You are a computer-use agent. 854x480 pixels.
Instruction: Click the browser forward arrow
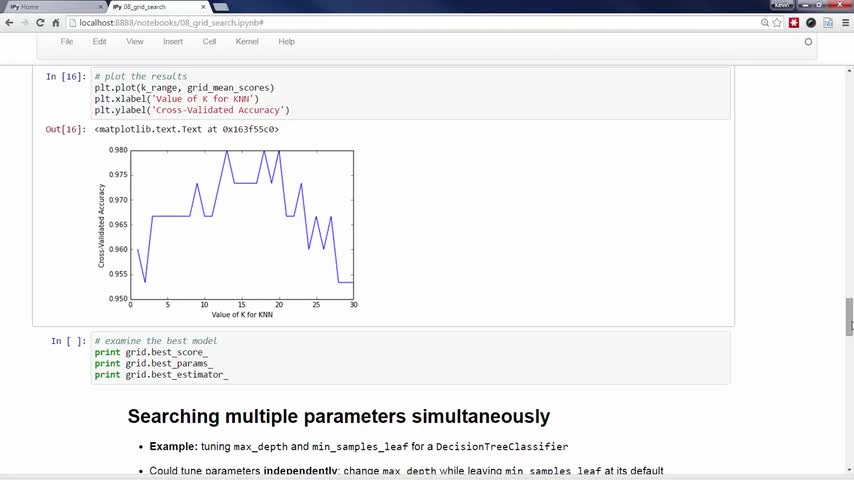tap(25, 23)
